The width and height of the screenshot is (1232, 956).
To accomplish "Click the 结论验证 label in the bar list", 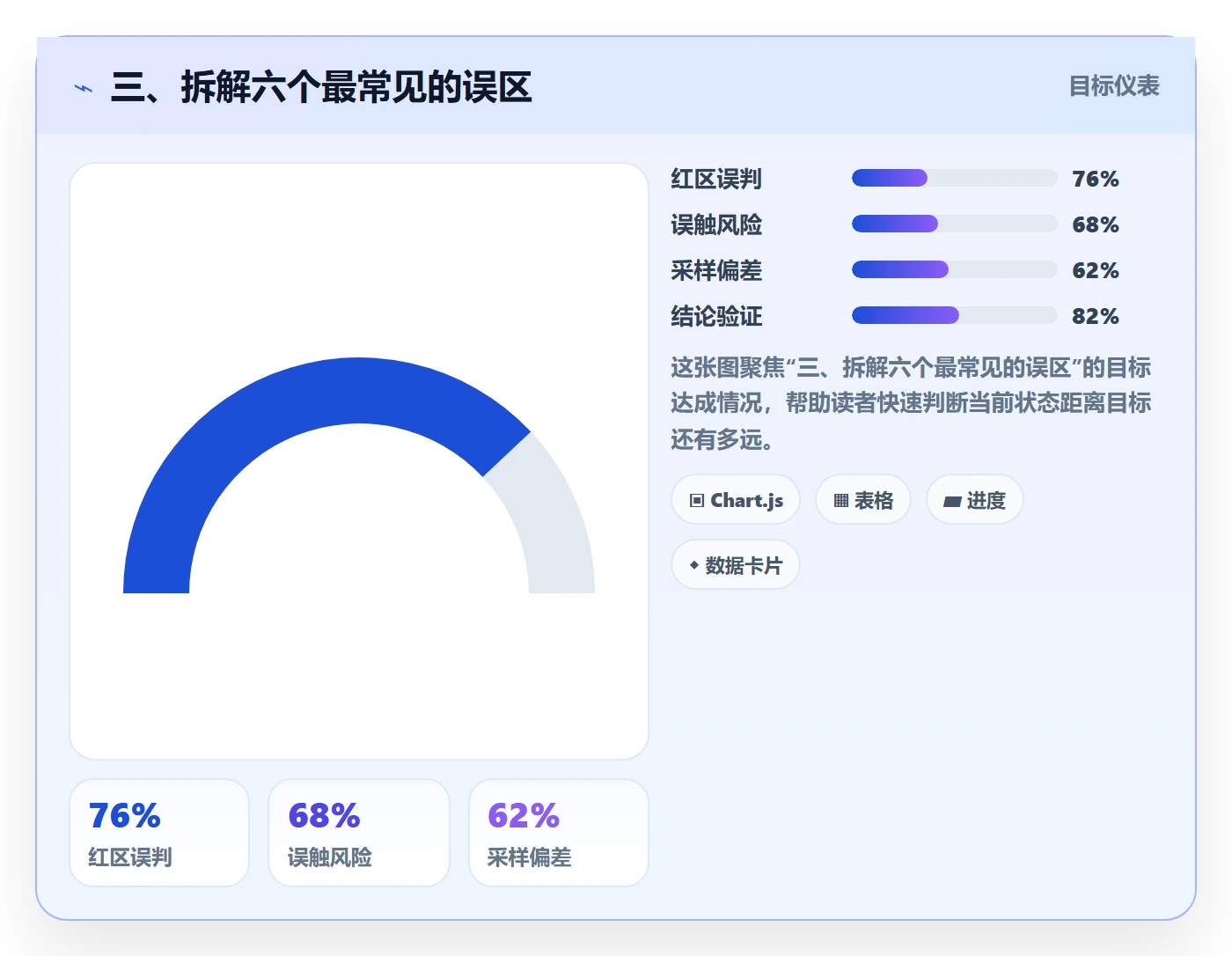I will pyautogui.click(x=716, y=316).
